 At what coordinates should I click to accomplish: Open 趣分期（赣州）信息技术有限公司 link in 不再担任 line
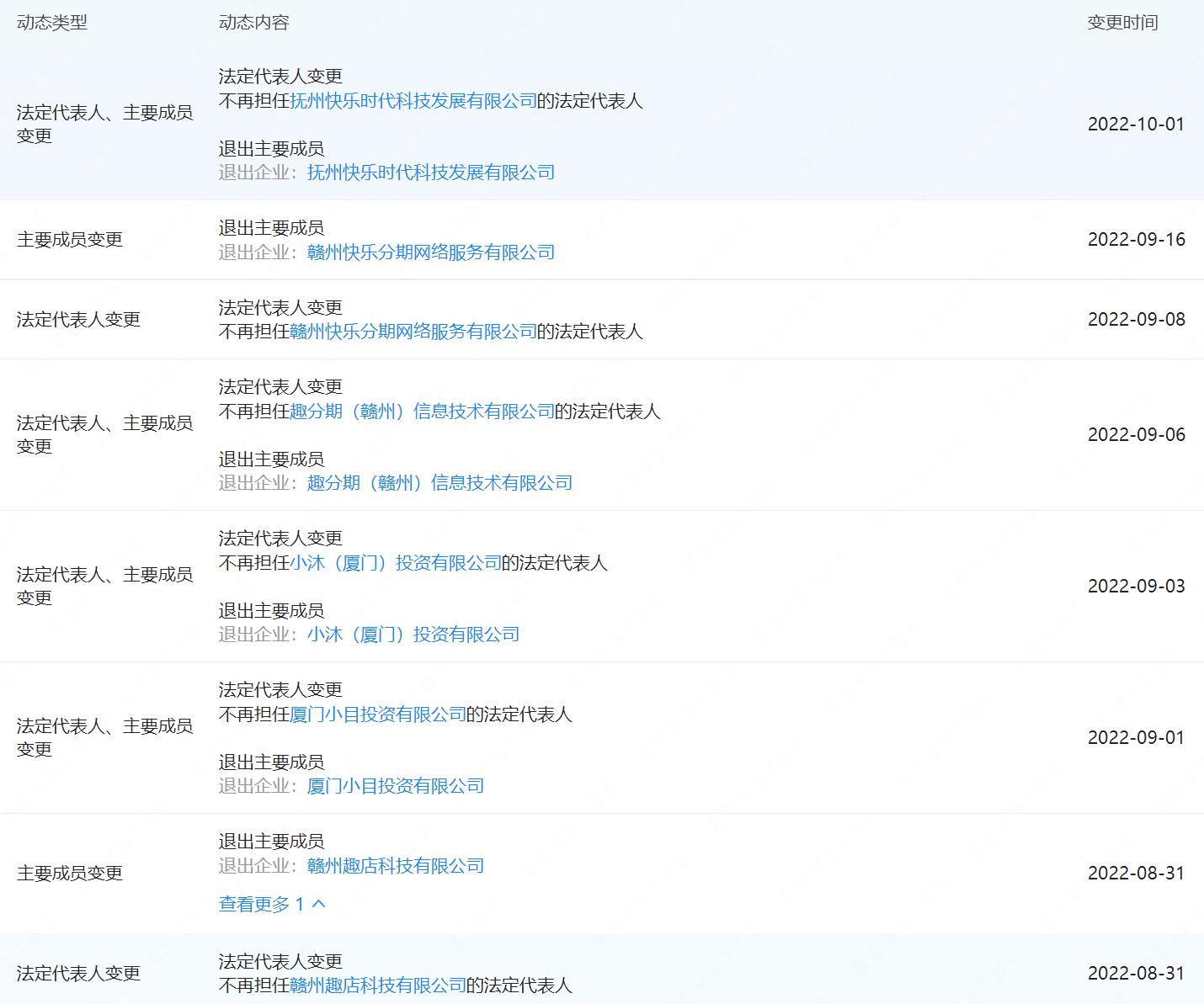pyautogui.click(x=422, y=412)
